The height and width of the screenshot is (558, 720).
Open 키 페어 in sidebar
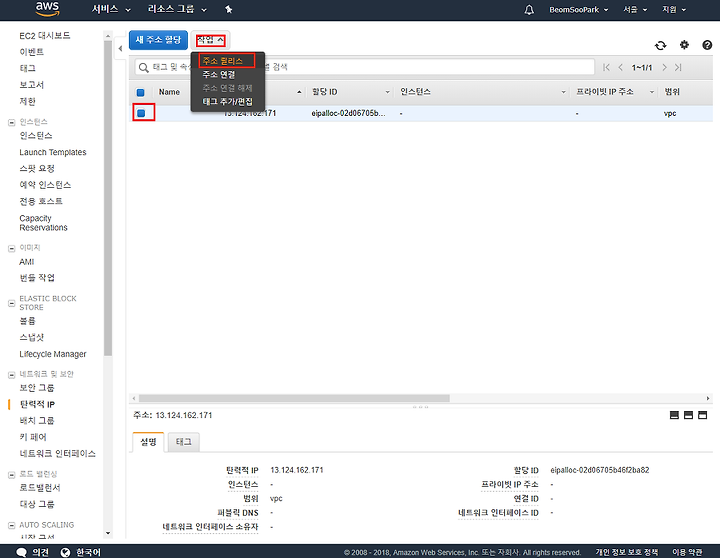click(33, 437)
